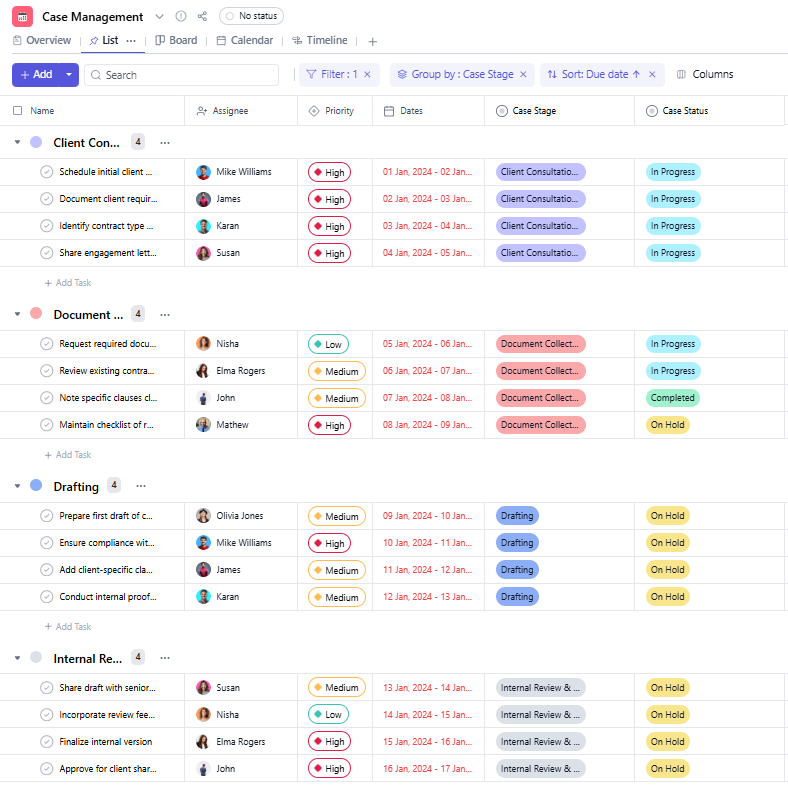The width and height of the screenshot is (788, 785).
Task: Open the Columns settings
Action: pos(705,75)
